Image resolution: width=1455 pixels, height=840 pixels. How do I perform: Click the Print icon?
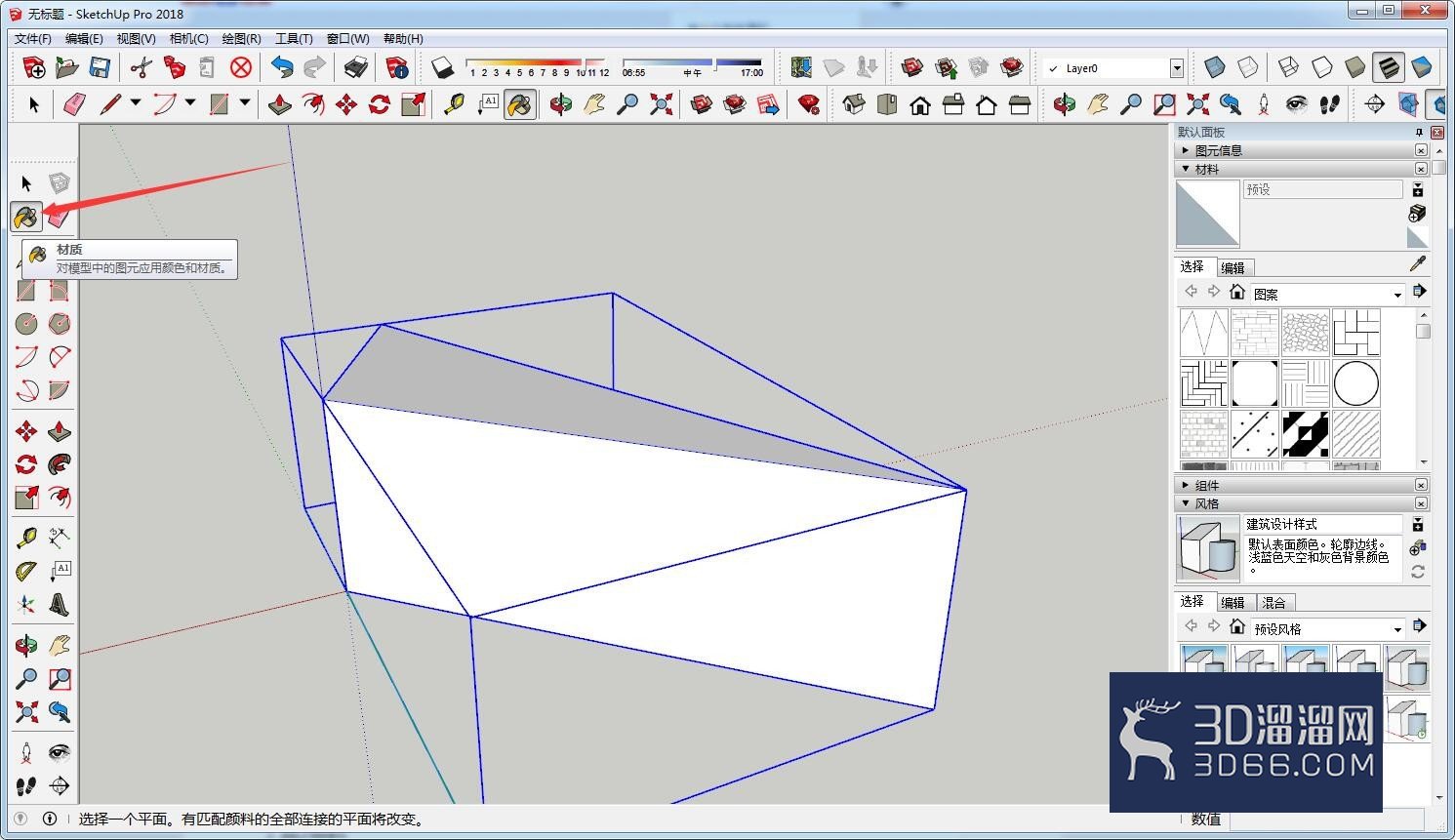tap(356, 67)
